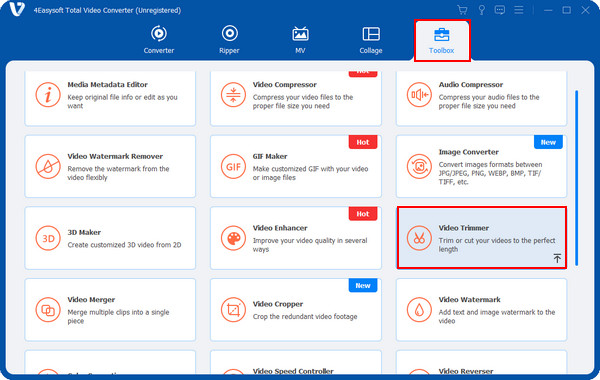Open the shopping cart purchase icon

coord(462,10)
